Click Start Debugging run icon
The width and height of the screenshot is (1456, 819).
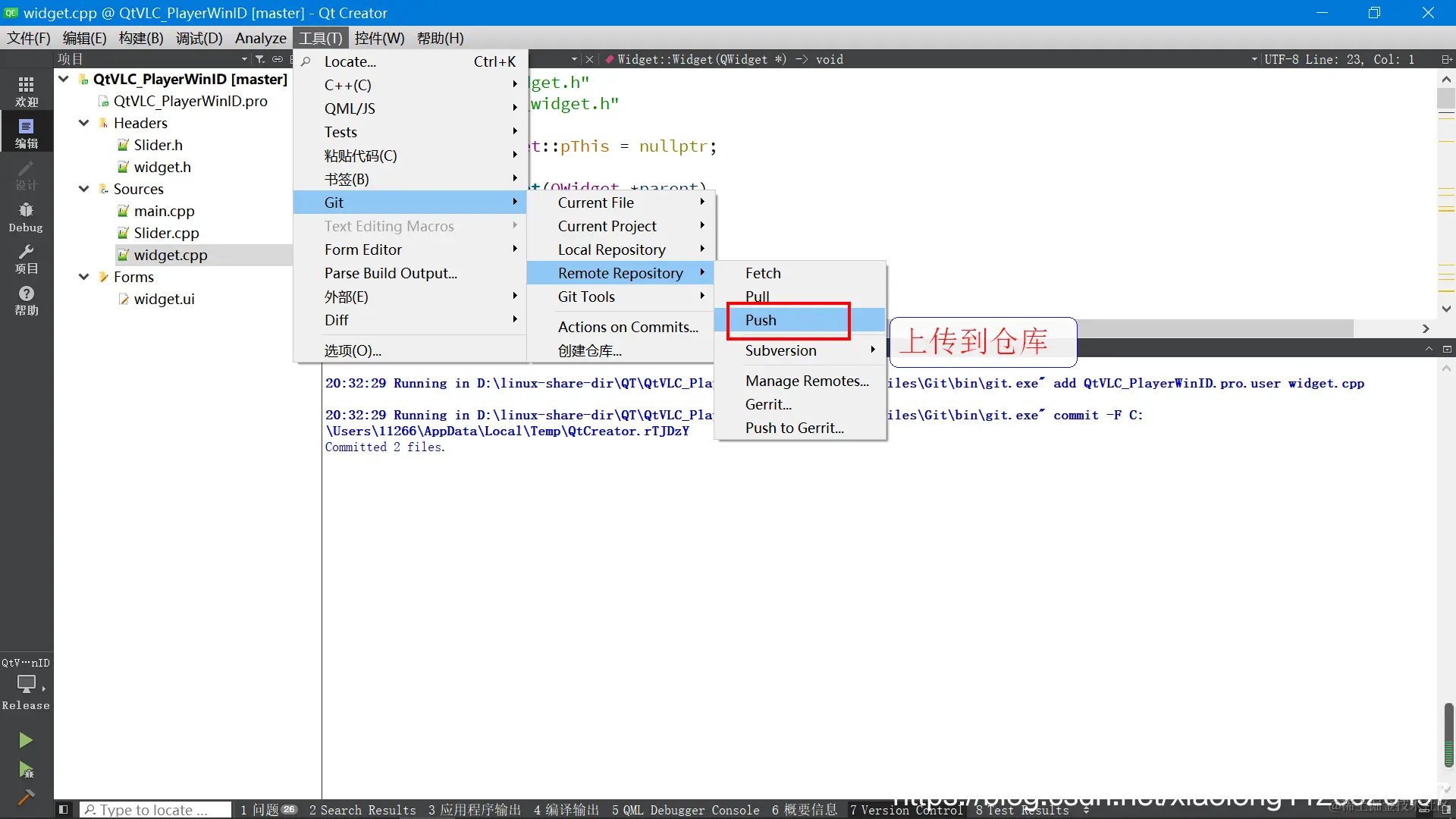coord(26,770)
